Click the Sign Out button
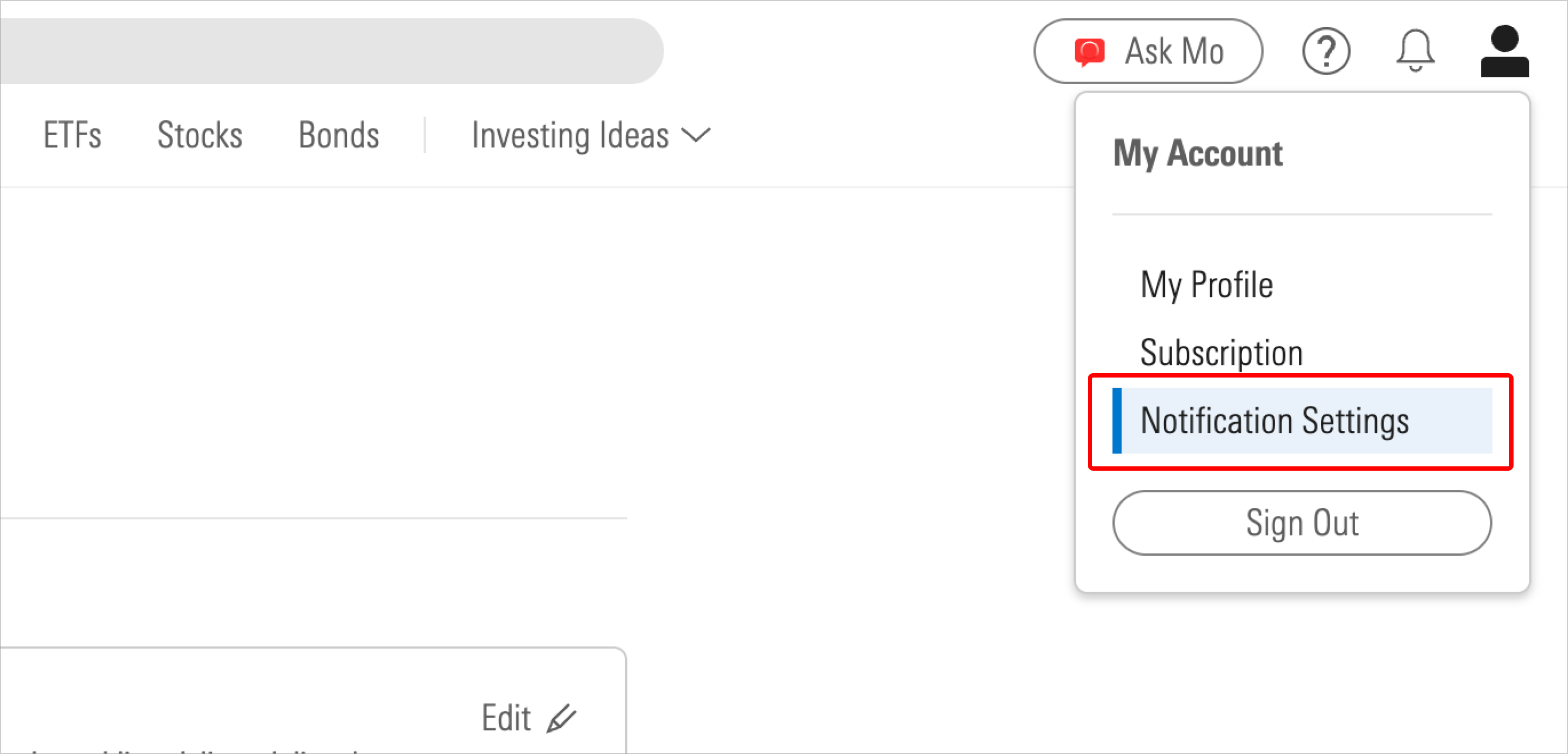The height and width of the screenshot is (754, 1568). 1302,522
